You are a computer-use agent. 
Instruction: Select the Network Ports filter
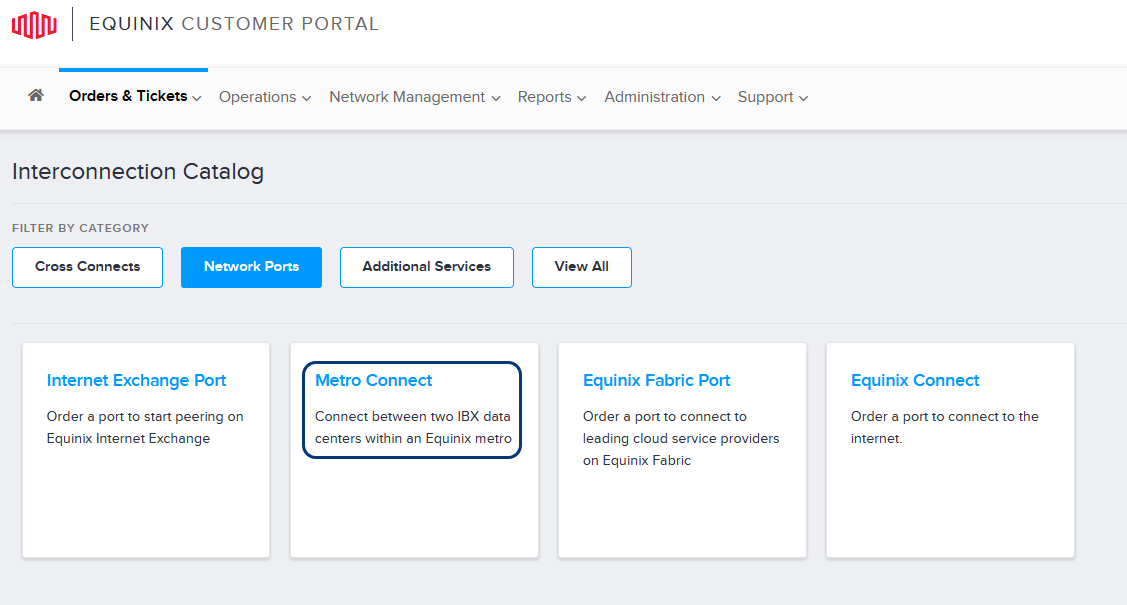coord(252,267)
